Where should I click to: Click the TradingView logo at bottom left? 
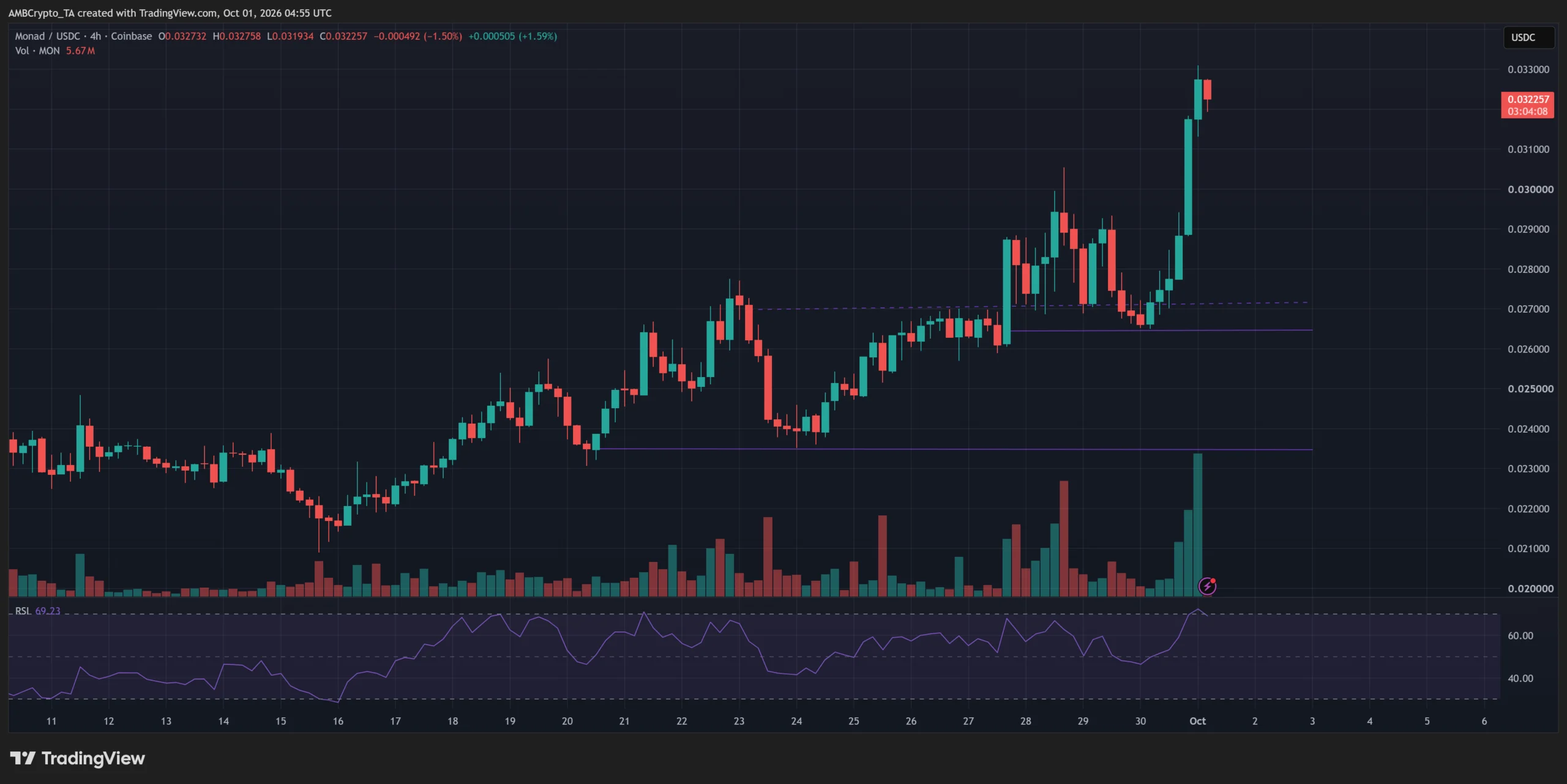click(78, 758)
